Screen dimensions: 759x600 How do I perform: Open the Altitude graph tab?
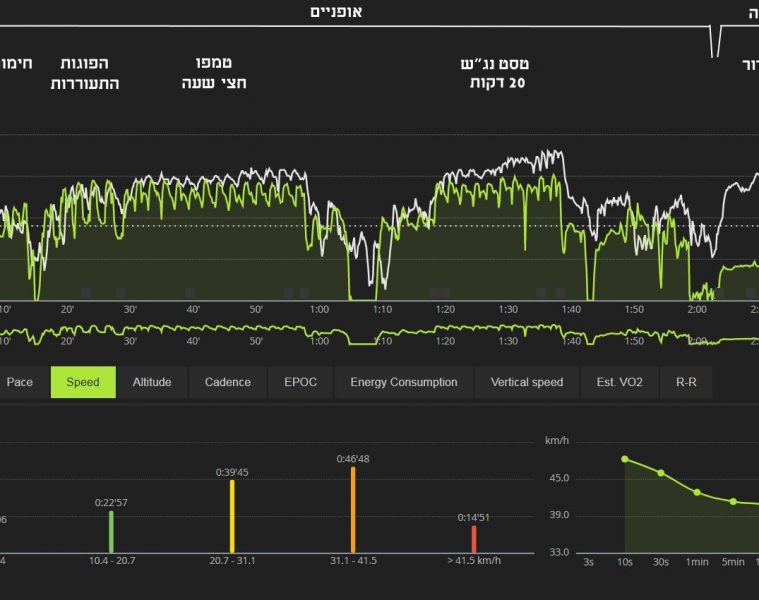tap(152, 382)
